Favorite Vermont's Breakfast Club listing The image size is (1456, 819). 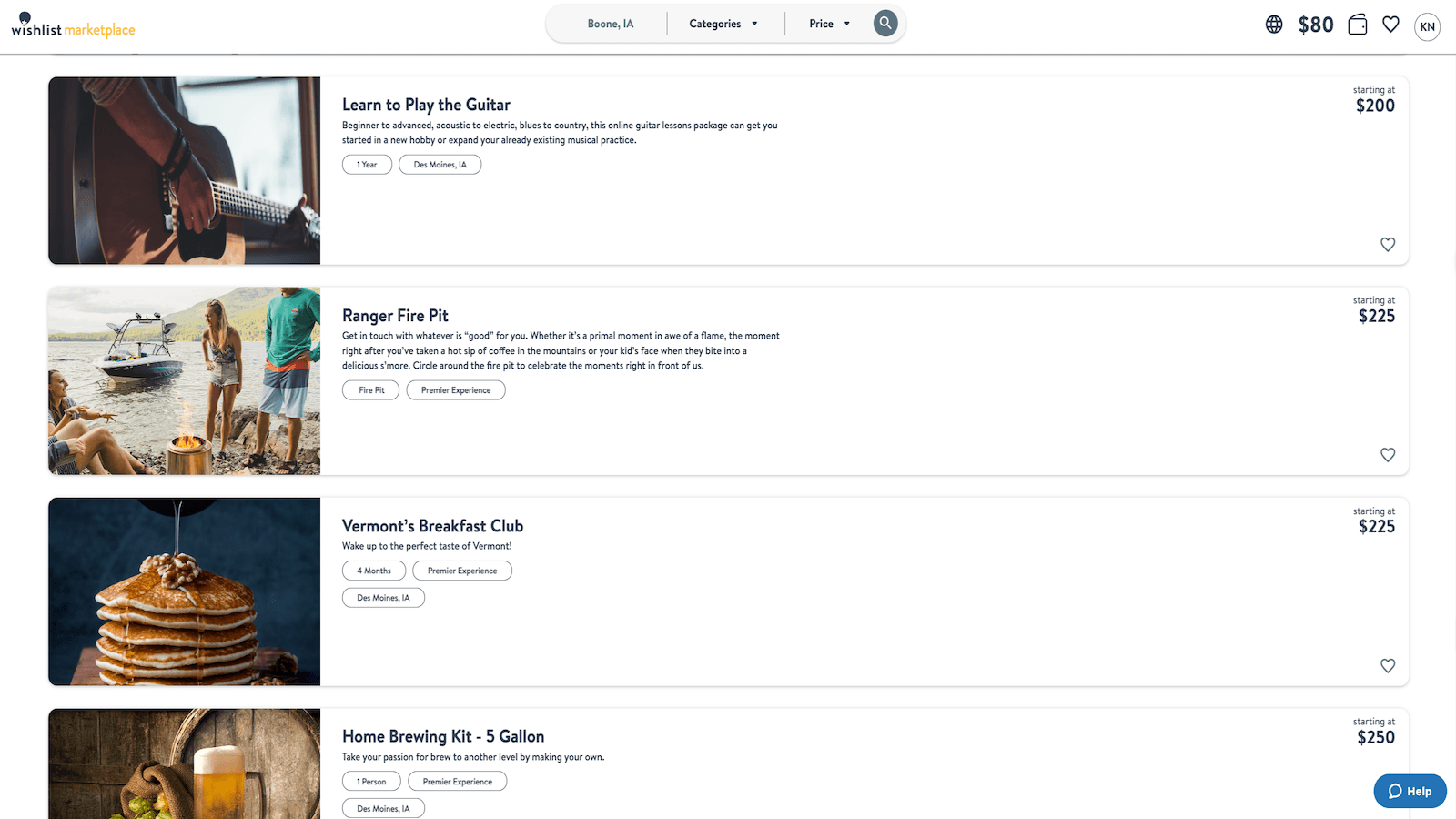[1388, 665]
